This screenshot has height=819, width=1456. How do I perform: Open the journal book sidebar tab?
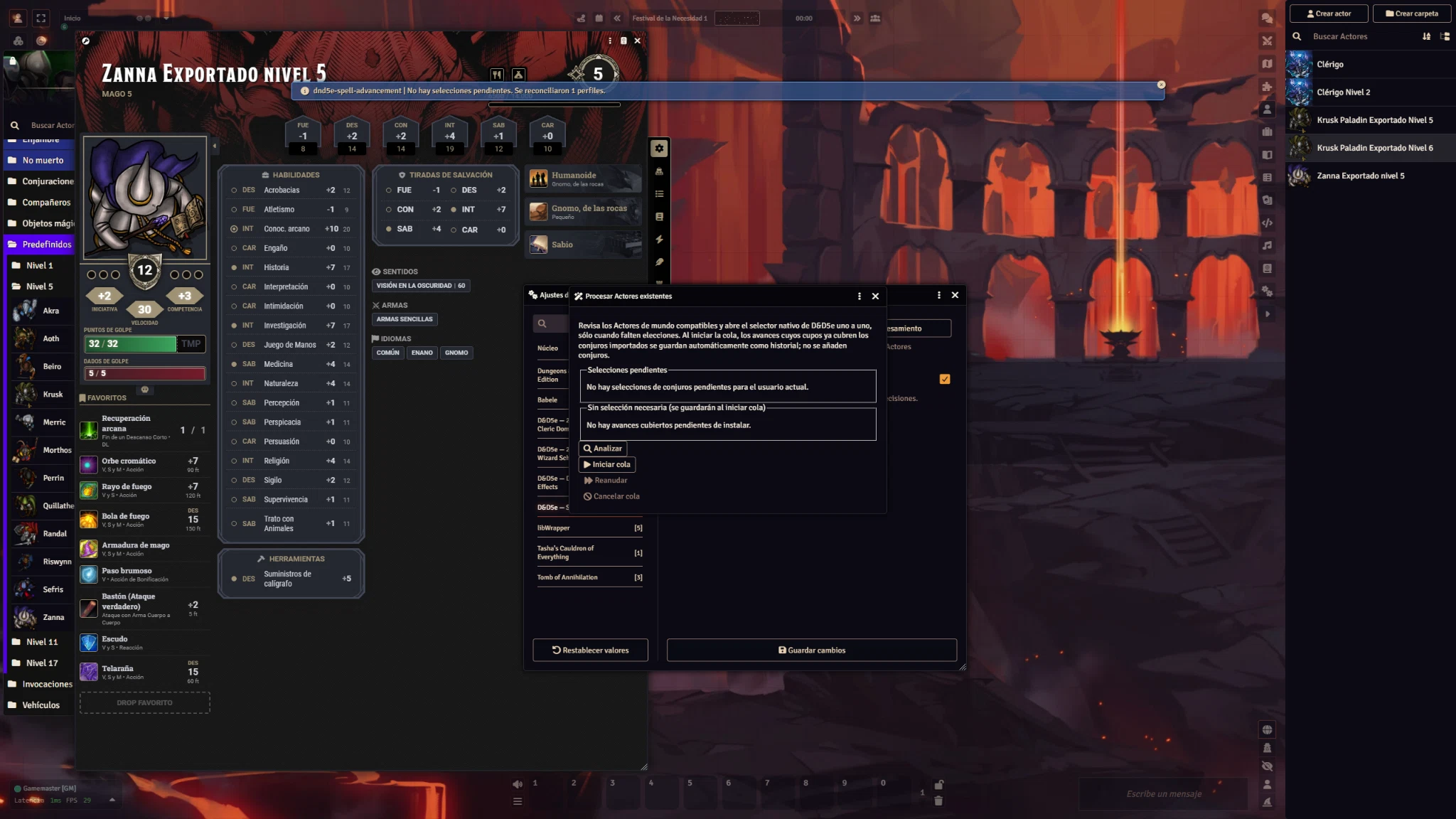coord(1267,155)
